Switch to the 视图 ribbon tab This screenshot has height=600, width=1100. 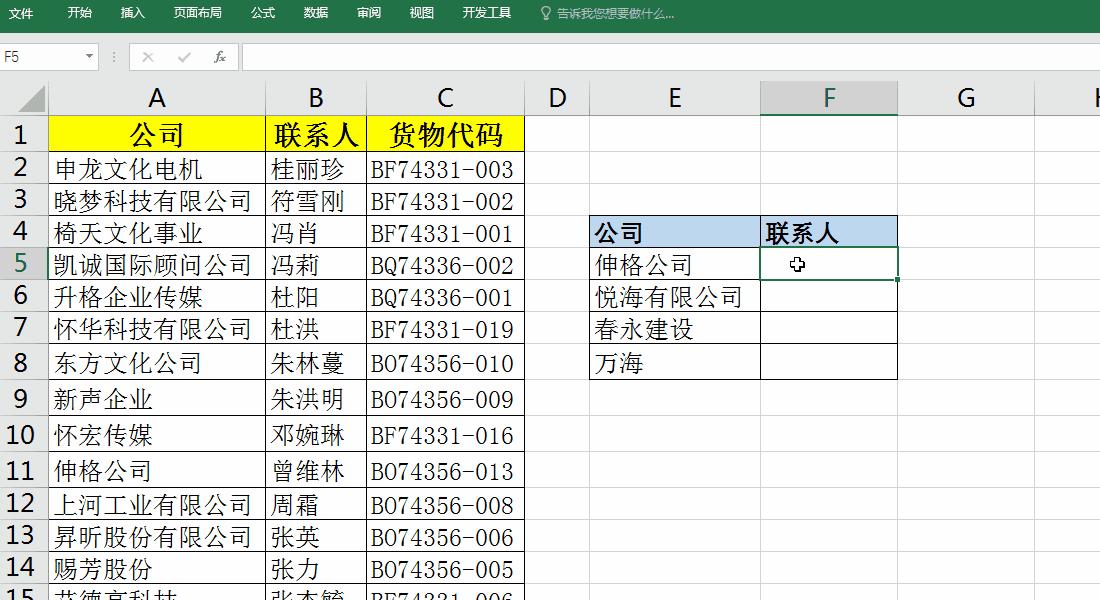tap(421, 14)
